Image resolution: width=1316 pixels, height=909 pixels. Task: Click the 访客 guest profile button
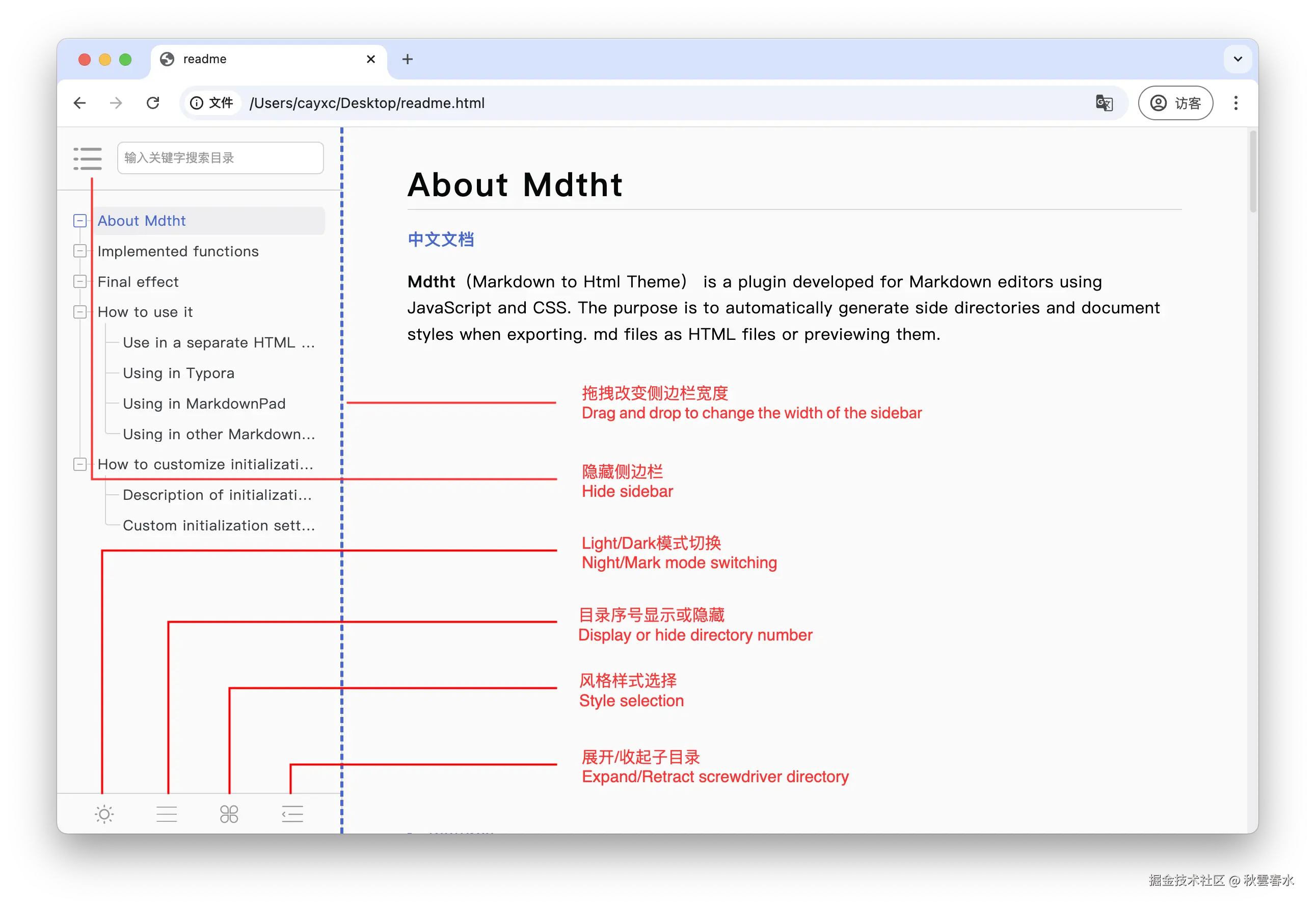1175,103
